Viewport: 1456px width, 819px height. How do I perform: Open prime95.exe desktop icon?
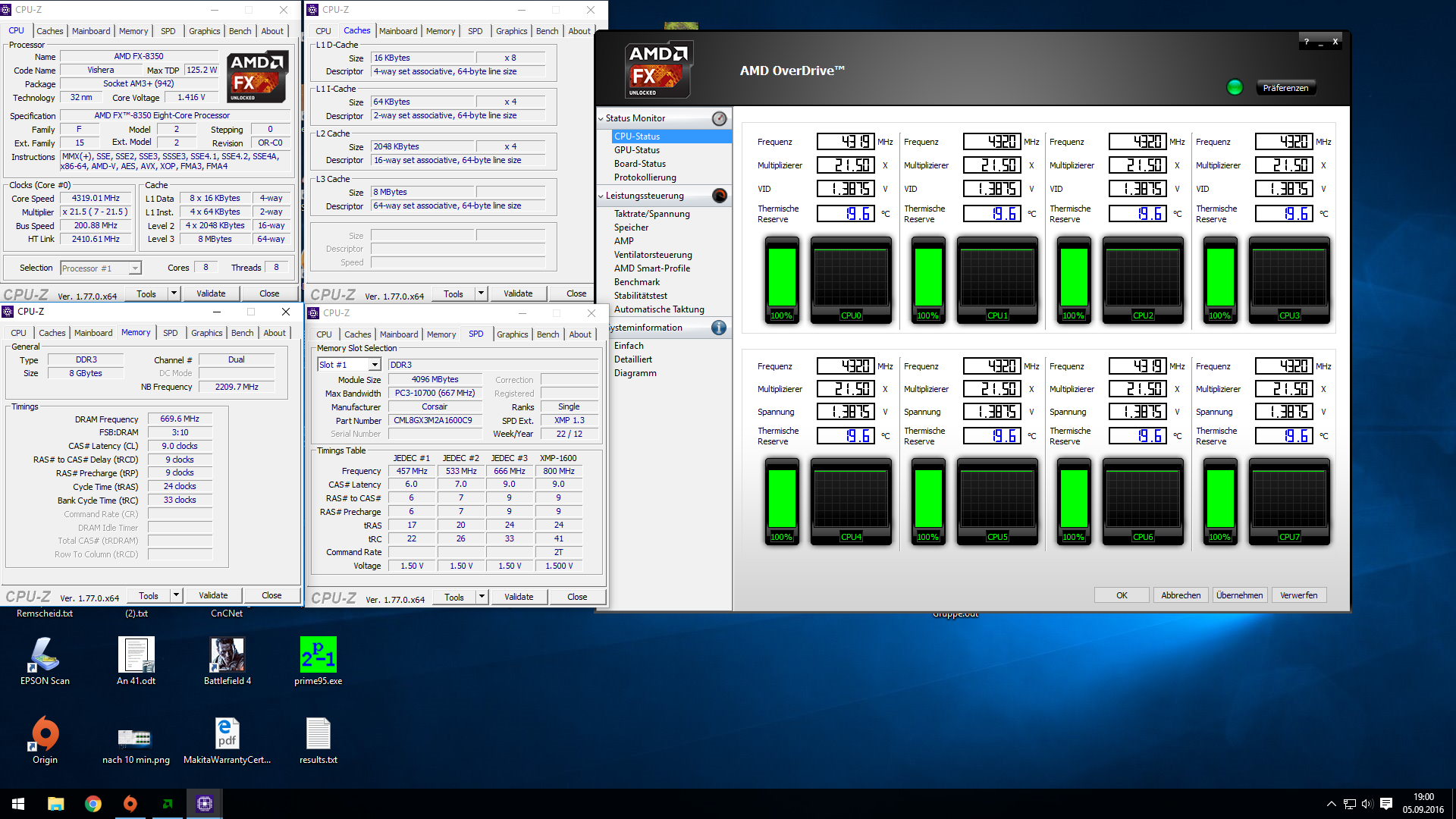[318, 655]
